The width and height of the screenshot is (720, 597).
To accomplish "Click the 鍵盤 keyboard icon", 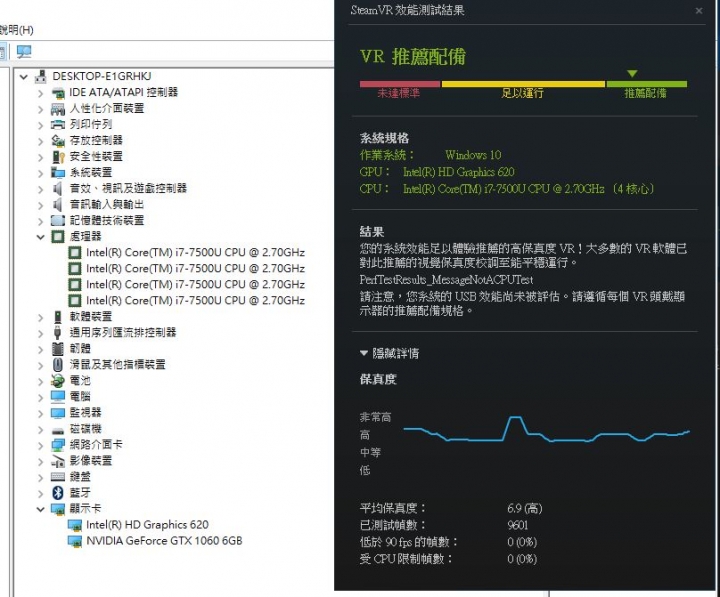I will [58, 477].
